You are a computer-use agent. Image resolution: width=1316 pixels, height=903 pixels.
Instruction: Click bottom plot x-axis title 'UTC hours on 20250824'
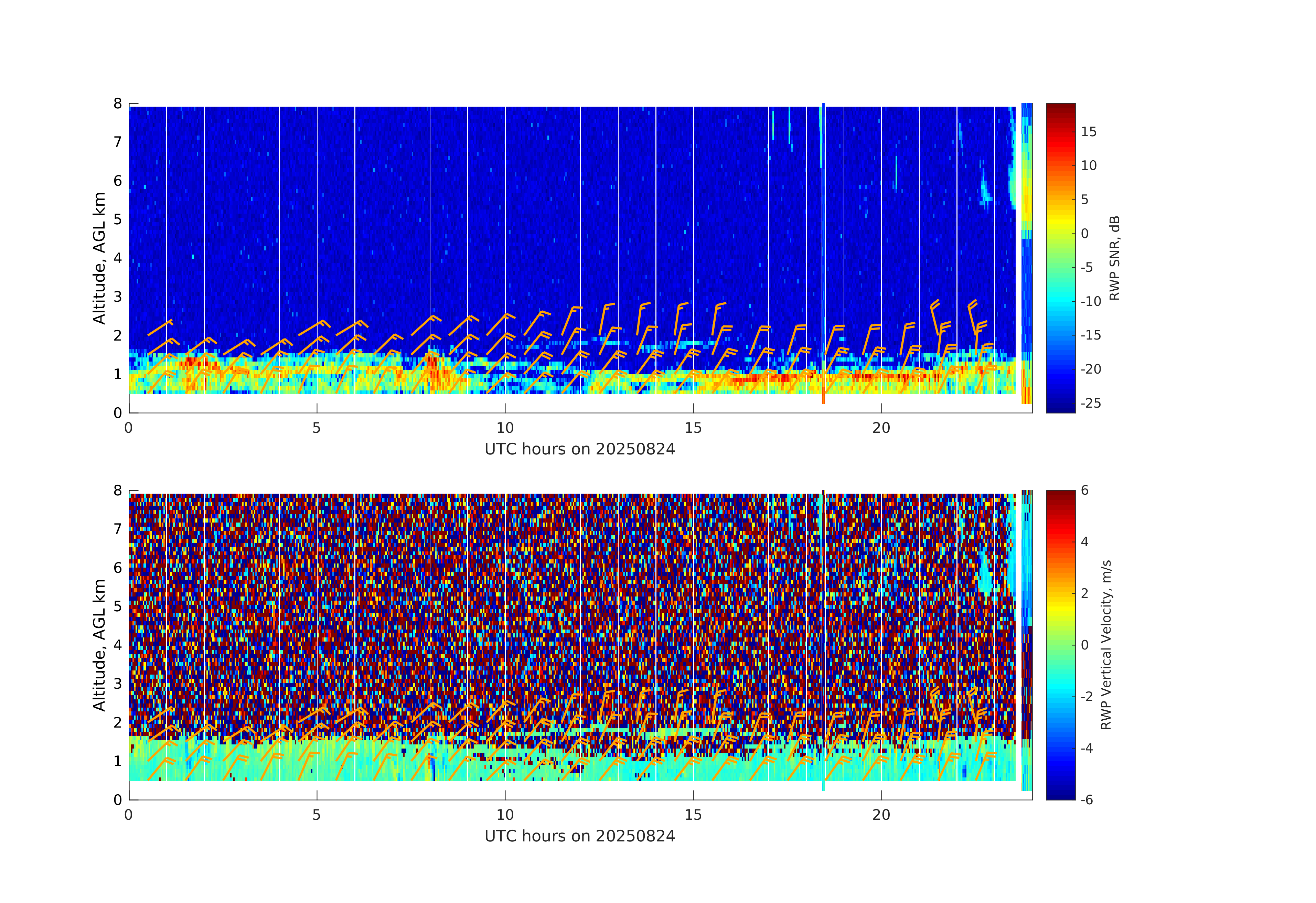click(x=579, y=836)
